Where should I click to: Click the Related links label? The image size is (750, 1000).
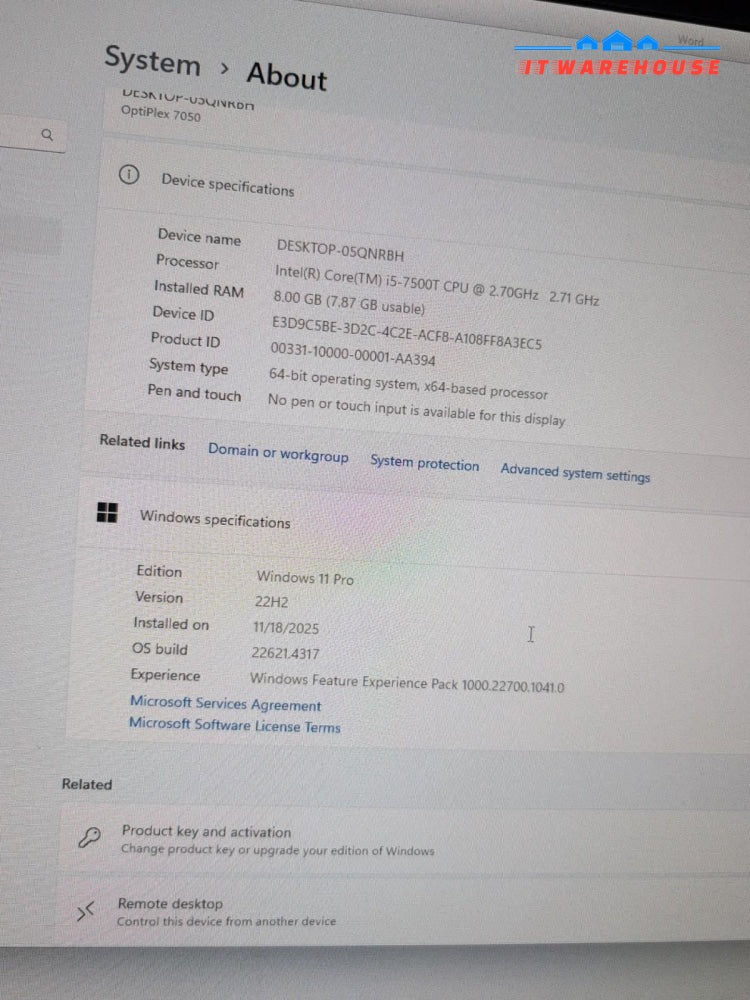[142, 442]
